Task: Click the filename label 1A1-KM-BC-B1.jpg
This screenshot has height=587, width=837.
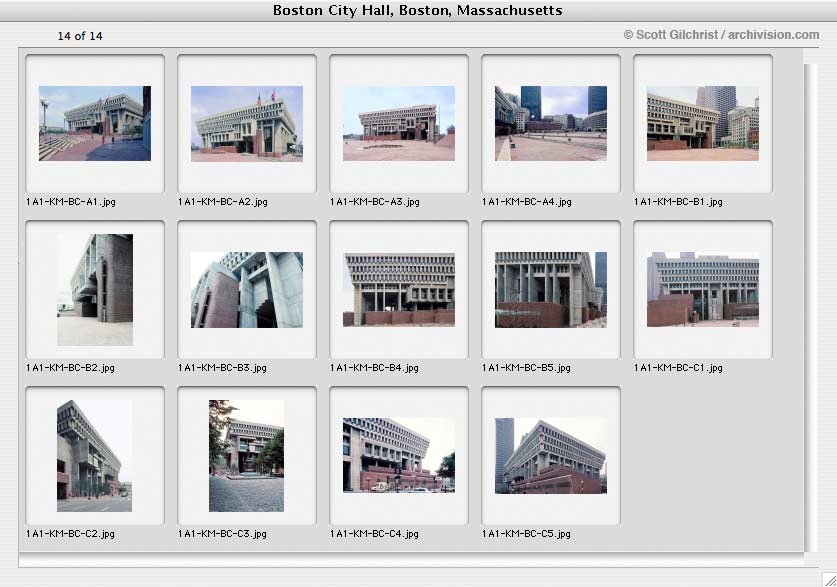Action: [x=678, y=202]
